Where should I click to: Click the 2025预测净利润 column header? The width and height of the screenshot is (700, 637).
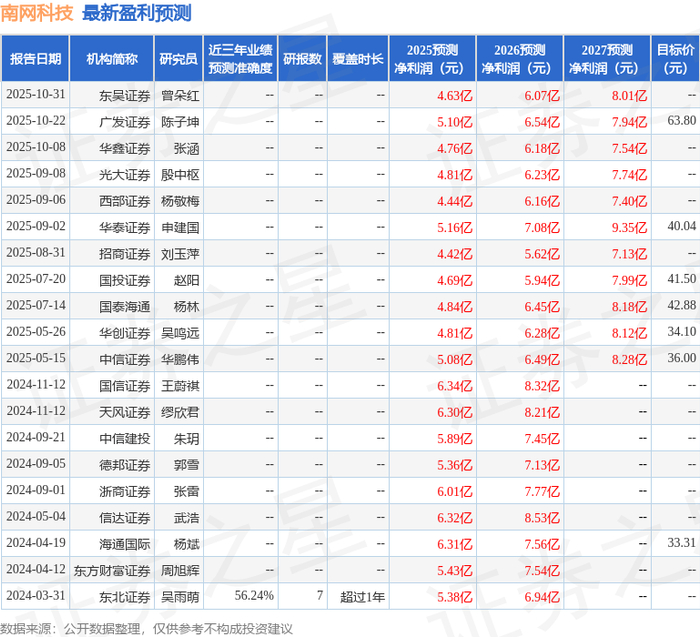[x=432, y=59]
